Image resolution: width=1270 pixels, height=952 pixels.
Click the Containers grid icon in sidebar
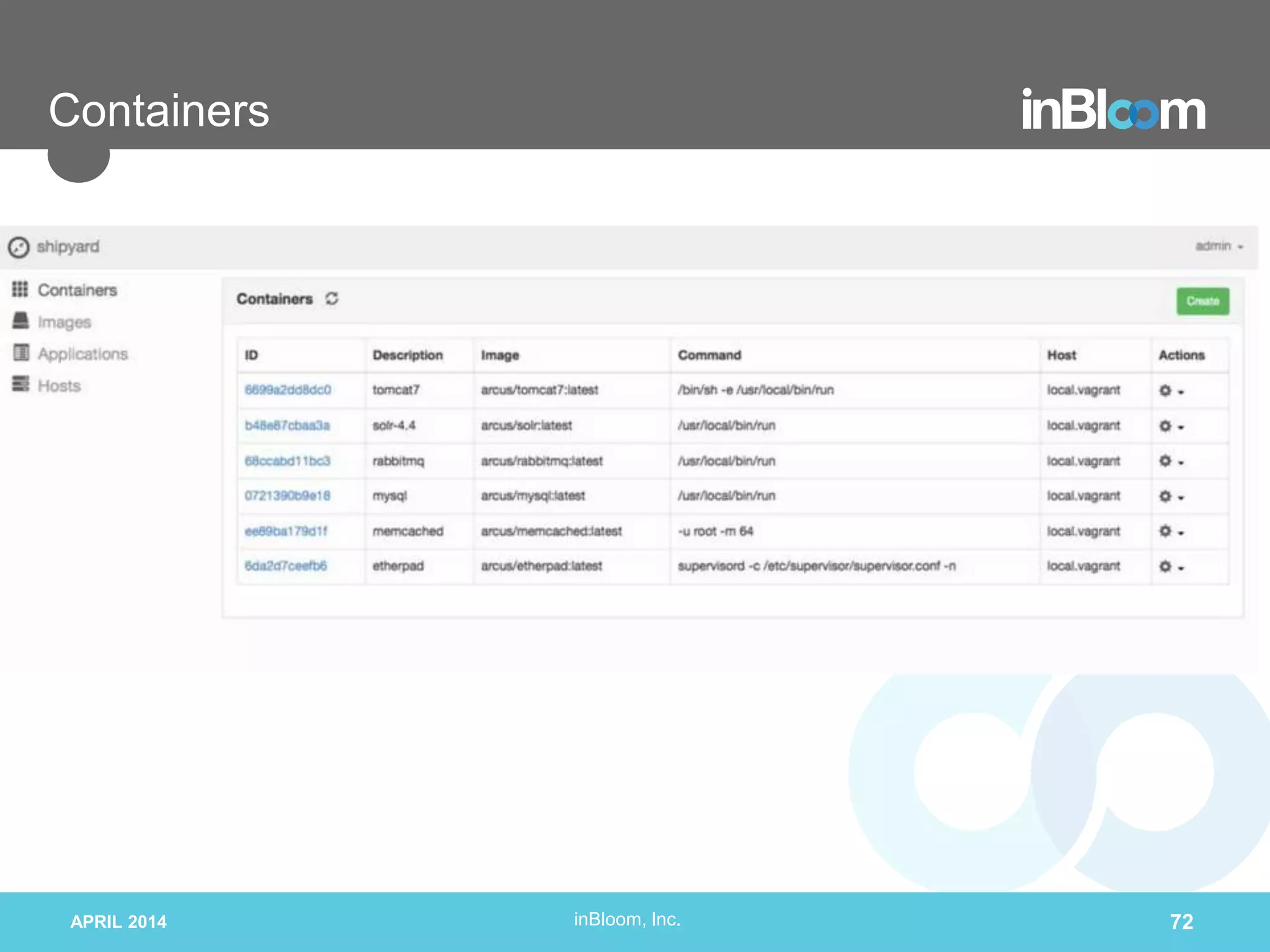(x=20, y=289)
